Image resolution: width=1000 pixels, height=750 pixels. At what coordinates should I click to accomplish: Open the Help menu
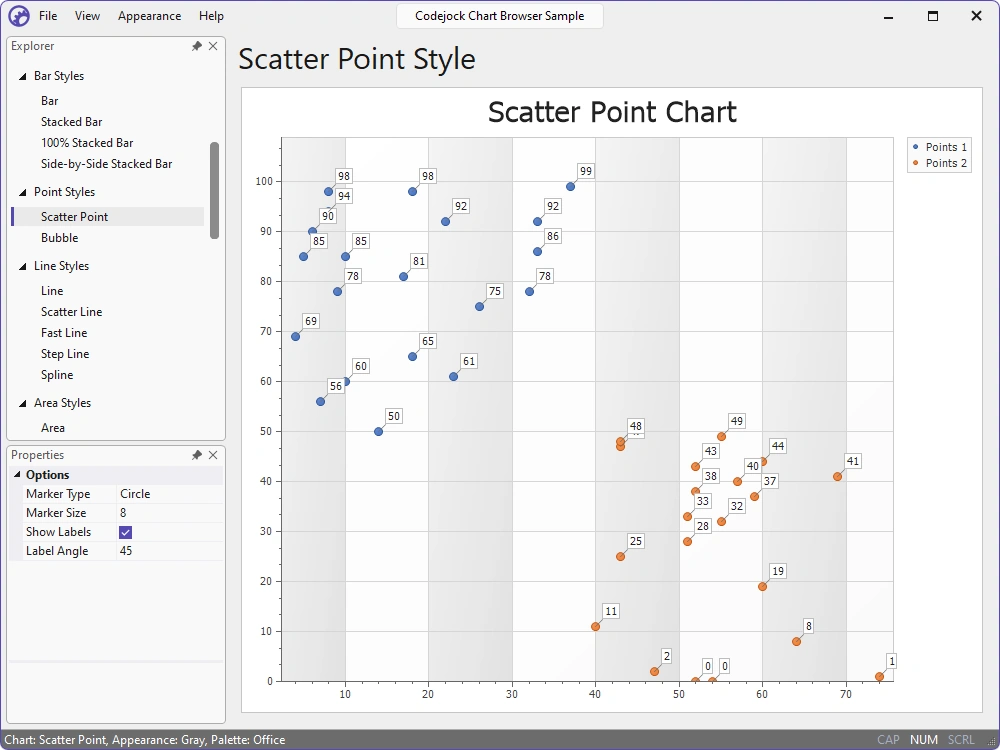[x=211, y=16]
